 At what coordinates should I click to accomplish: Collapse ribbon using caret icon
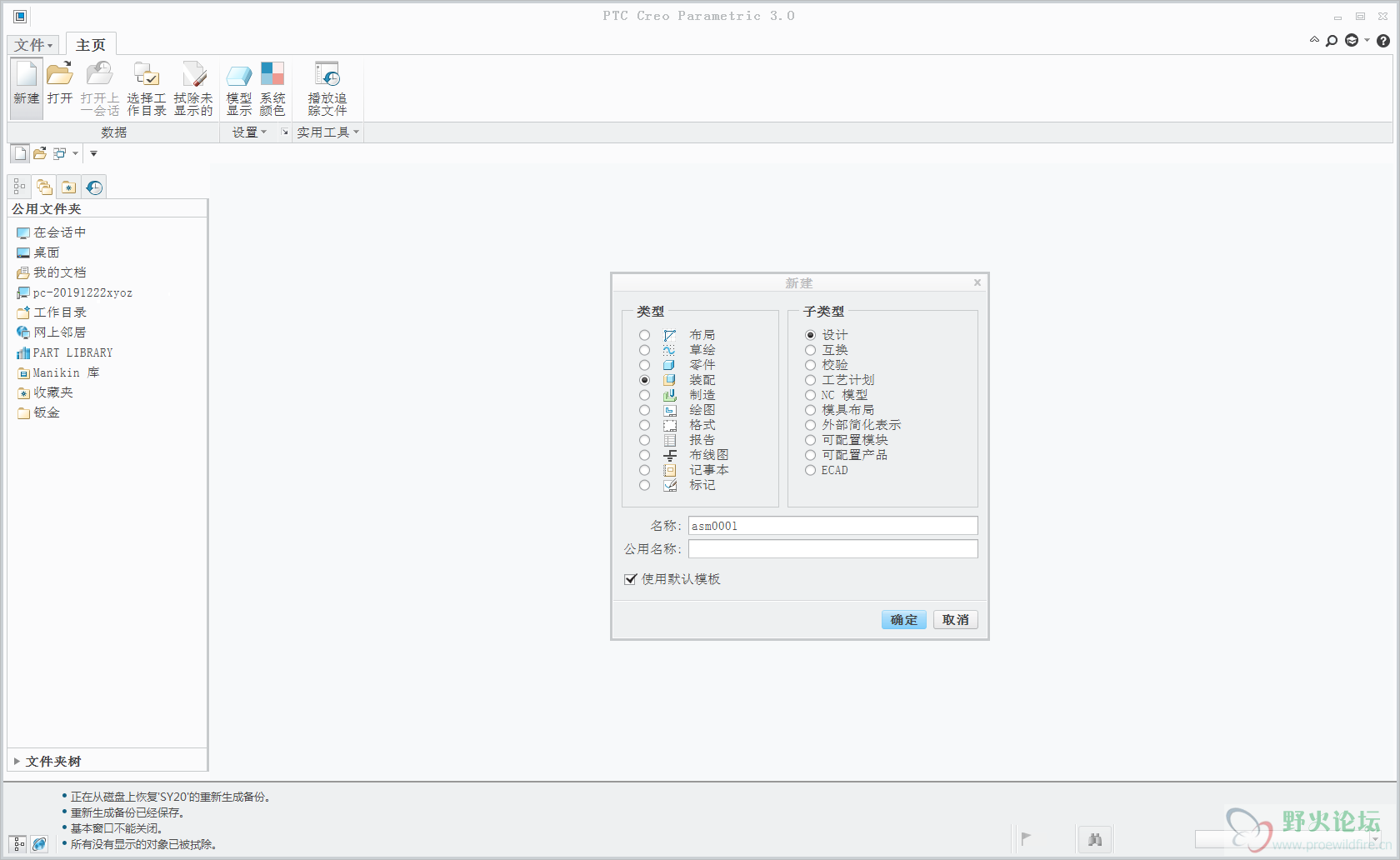(x=1314, y=40)
